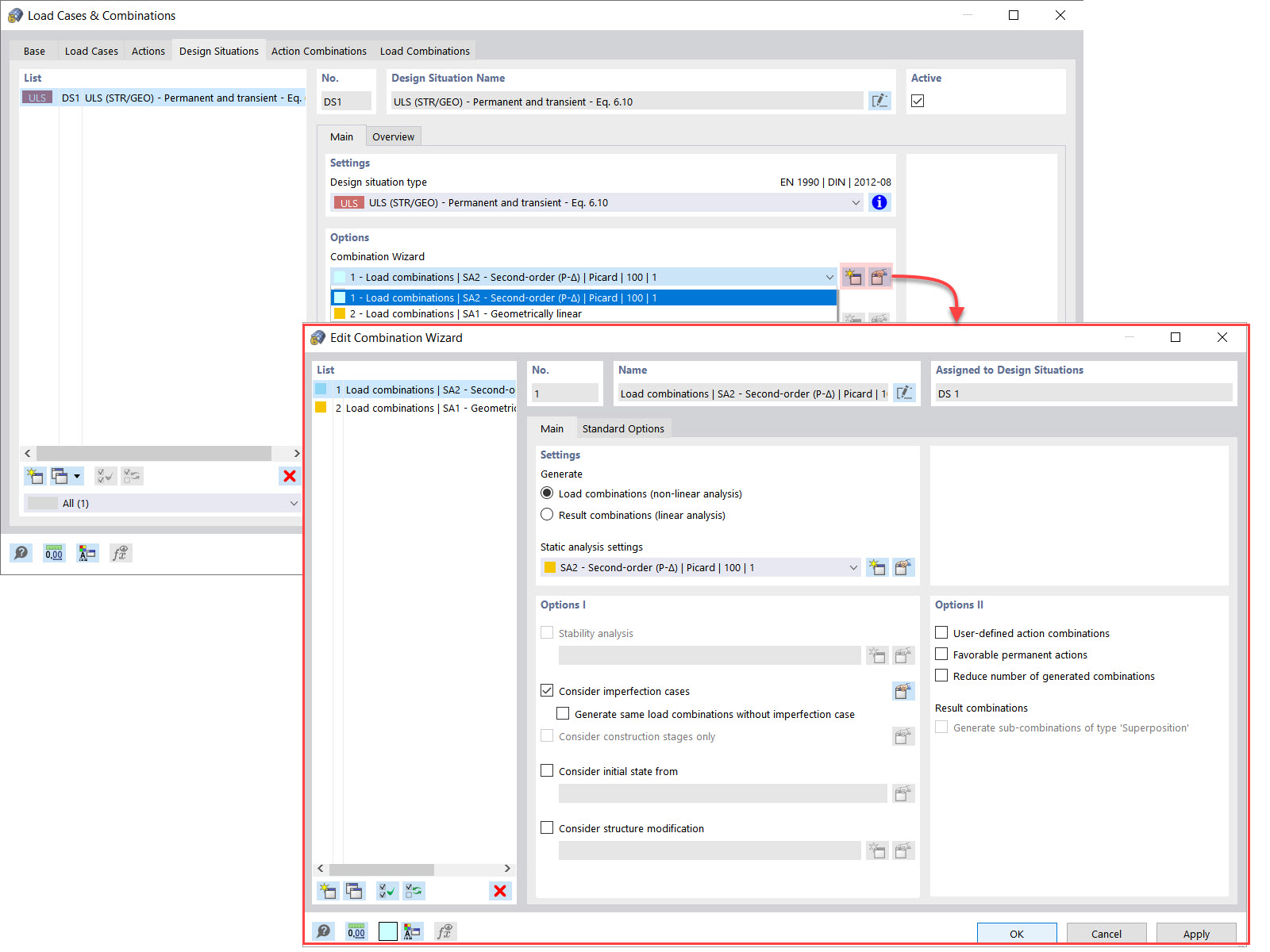1270x952 pixels.
Task: Create new static analysis settings icon
Action: (x=877, y=567)
